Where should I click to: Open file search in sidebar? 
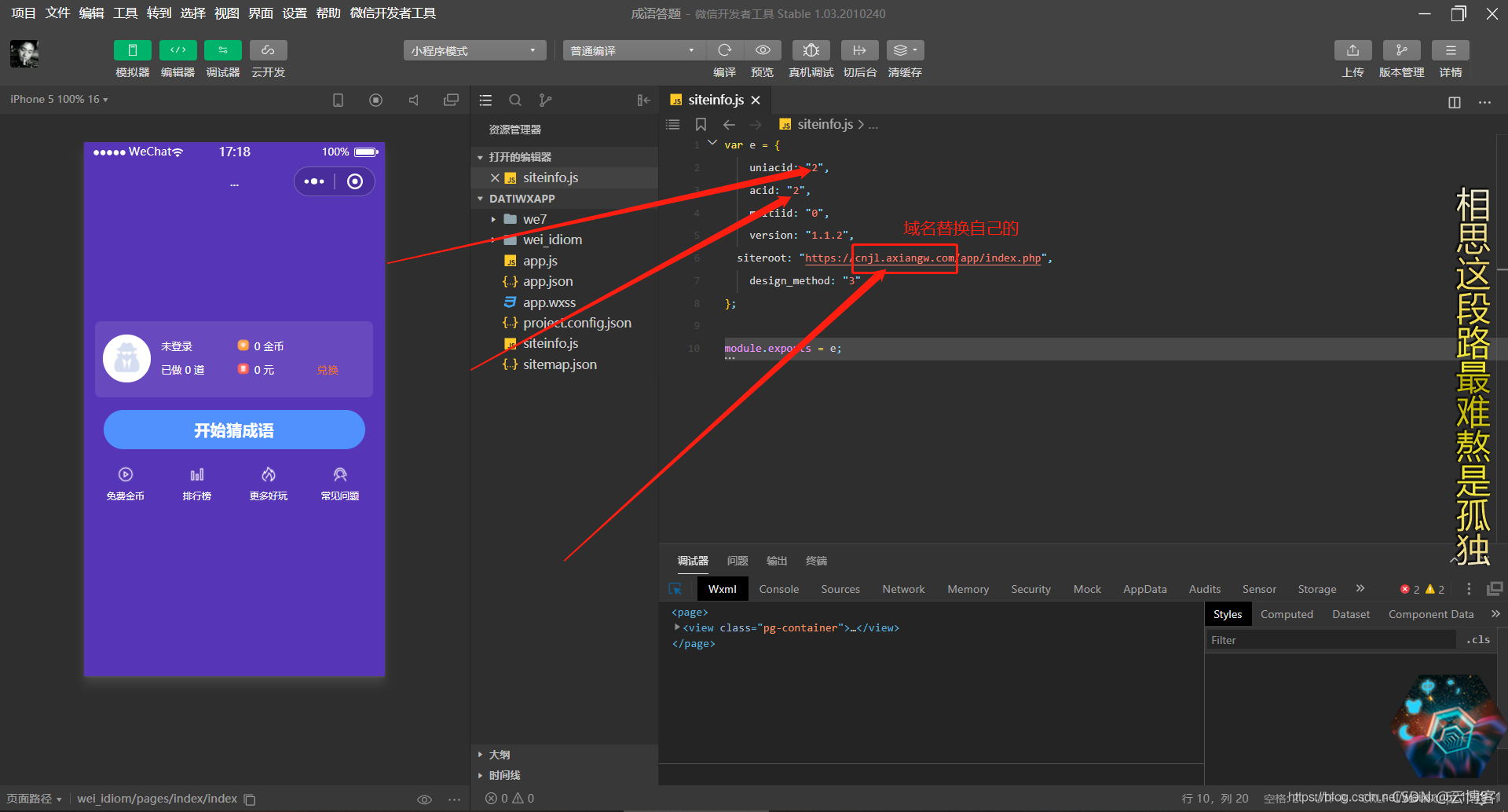[515, 101]
